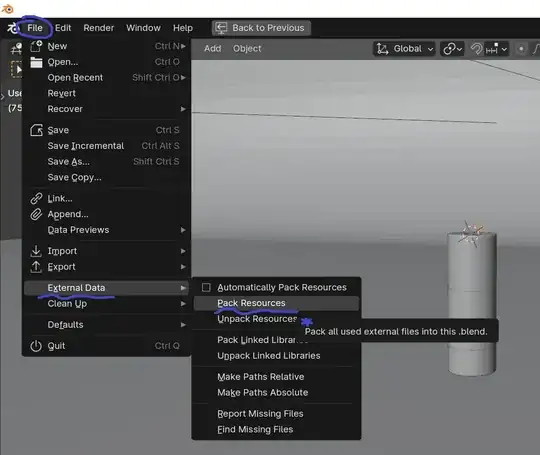The image size is (540, 455).
Task: Click Pack Resources
Action: [277, 303]
